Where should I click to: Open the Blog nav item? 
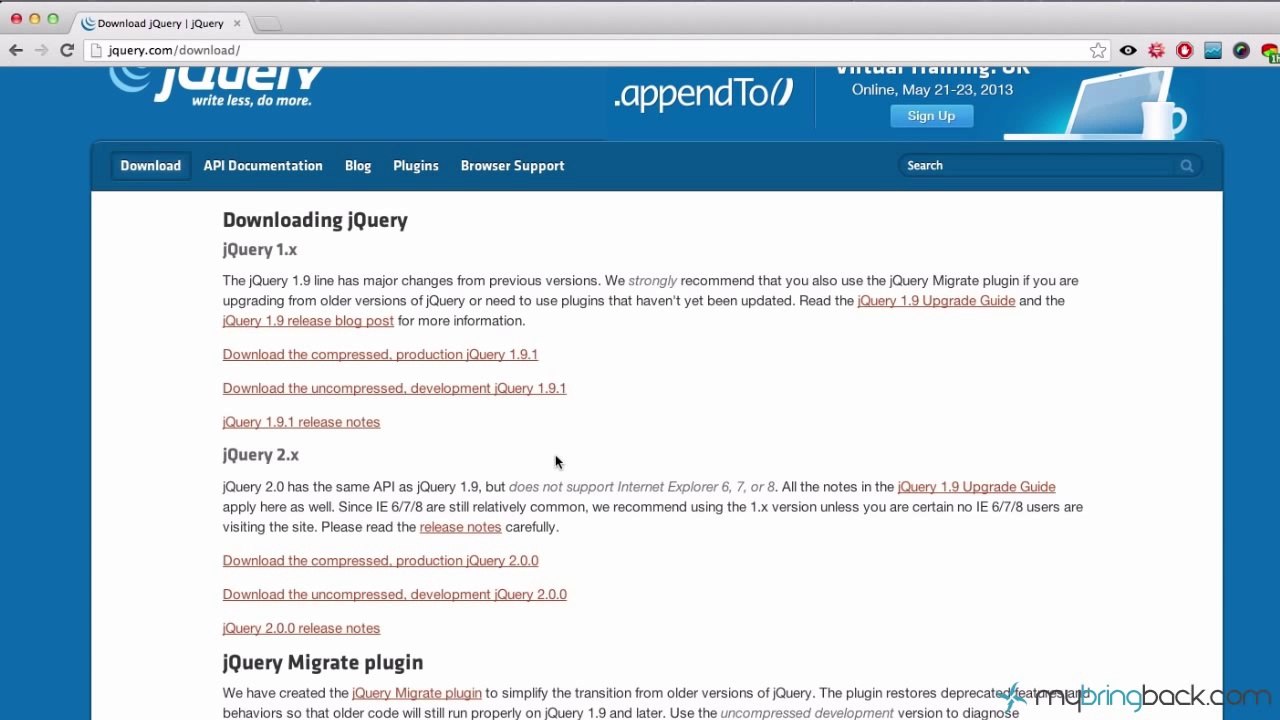358,166
